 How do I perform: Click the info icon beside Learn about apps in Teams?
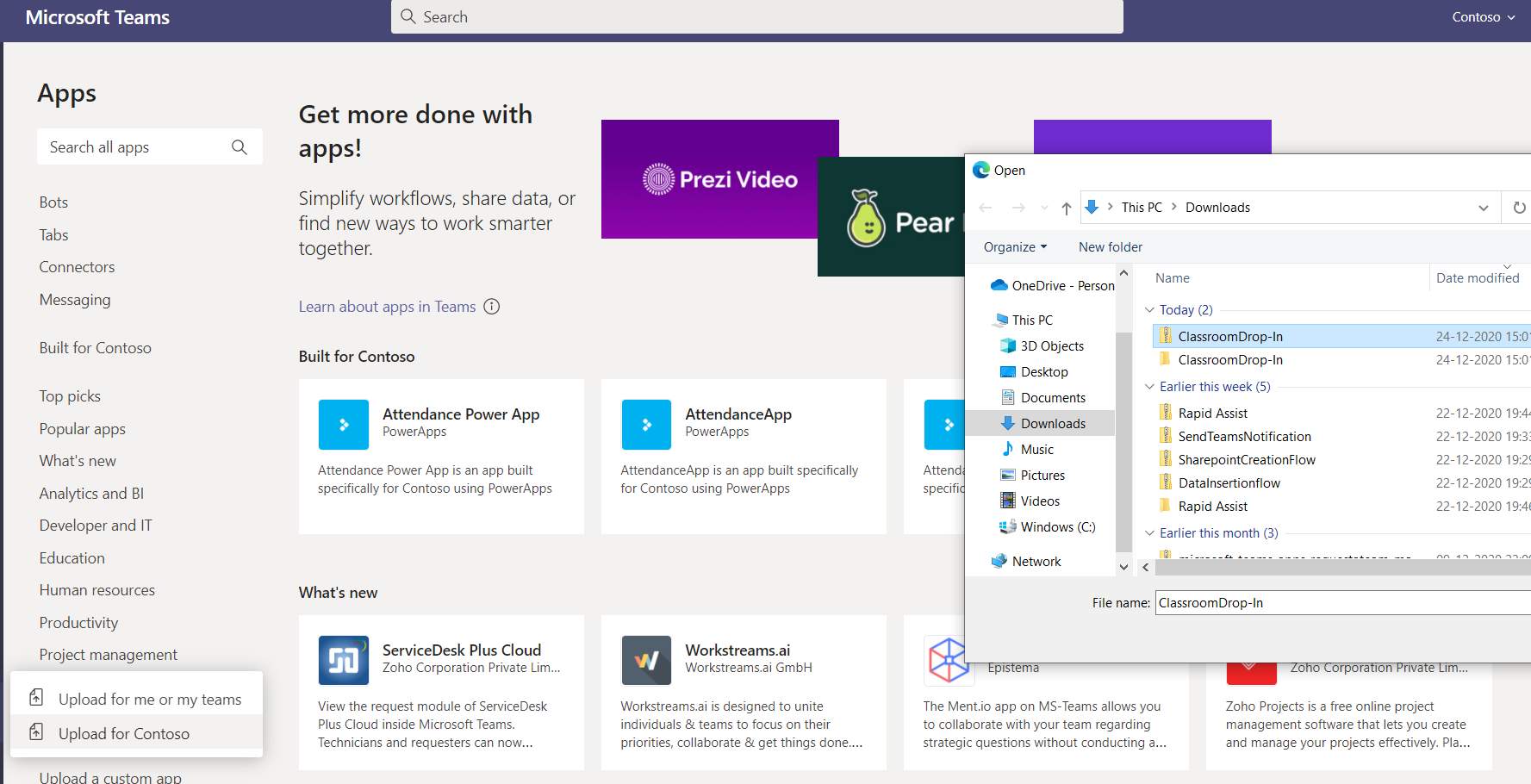491,307
